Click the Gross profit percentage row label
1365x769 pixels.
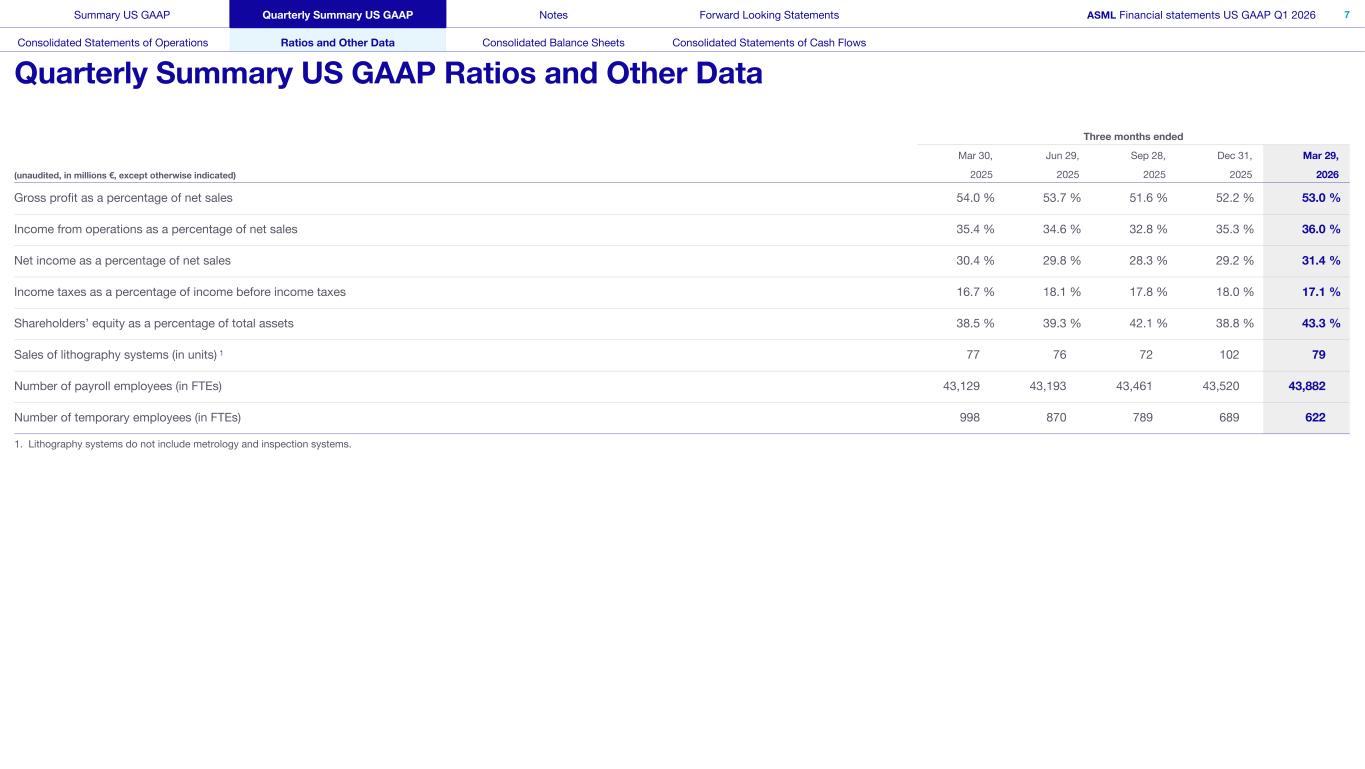pos(123,198)
